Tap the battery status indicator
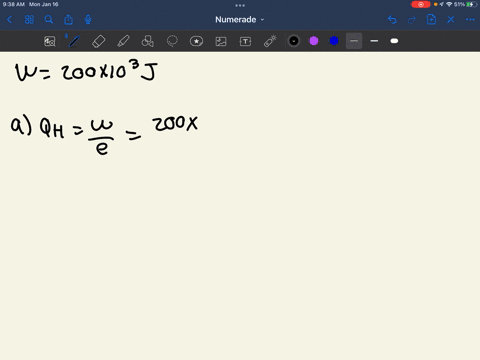480x360 pixels. [x=471, y=4]
